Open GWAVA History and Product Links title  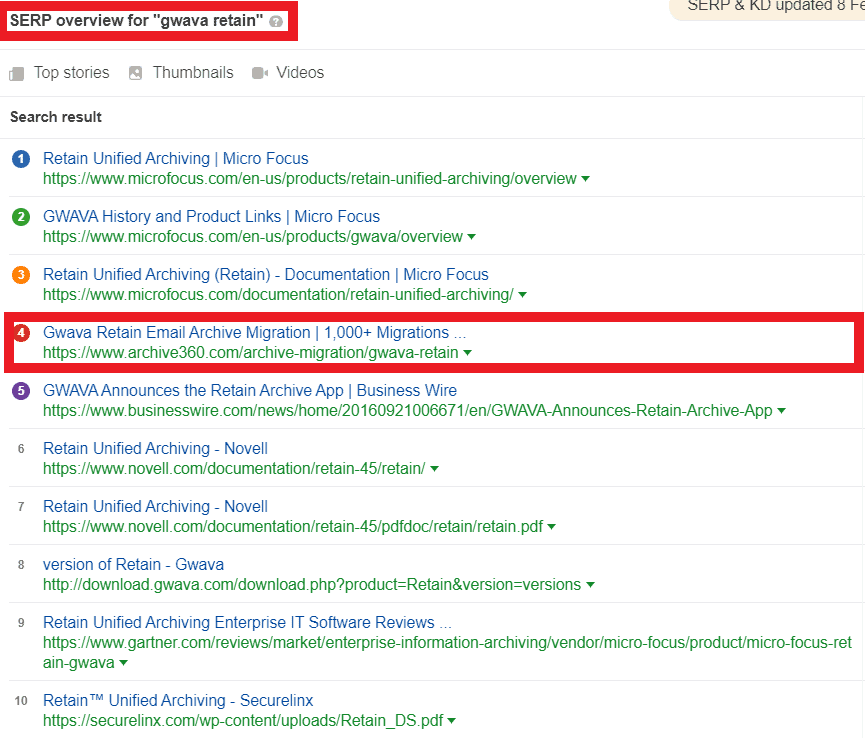211,216
